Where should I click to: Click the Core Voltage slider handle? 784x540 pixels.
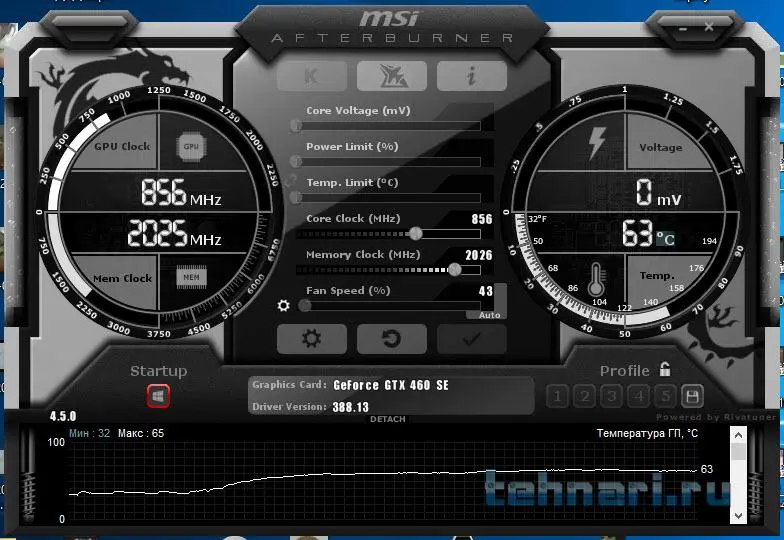(296, 125)
